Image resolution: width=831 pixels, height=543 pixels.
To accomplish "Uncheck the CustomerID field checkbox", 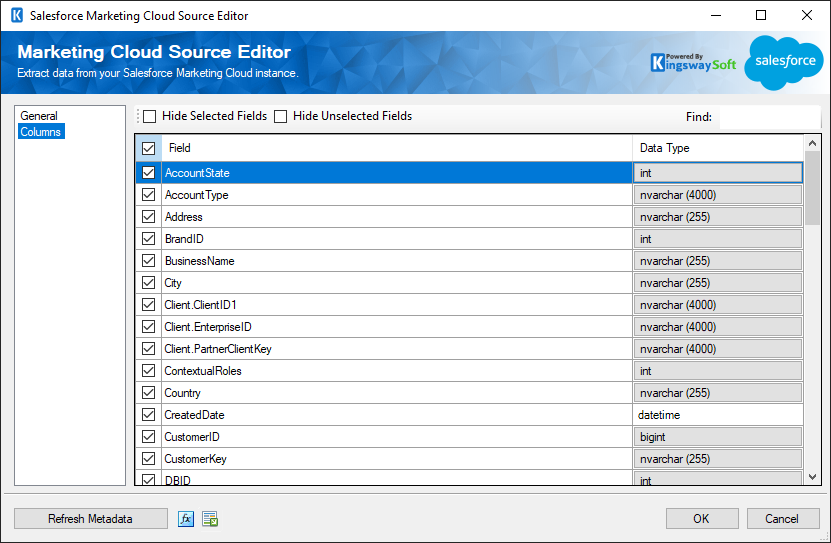I will [x=148, y=437].
